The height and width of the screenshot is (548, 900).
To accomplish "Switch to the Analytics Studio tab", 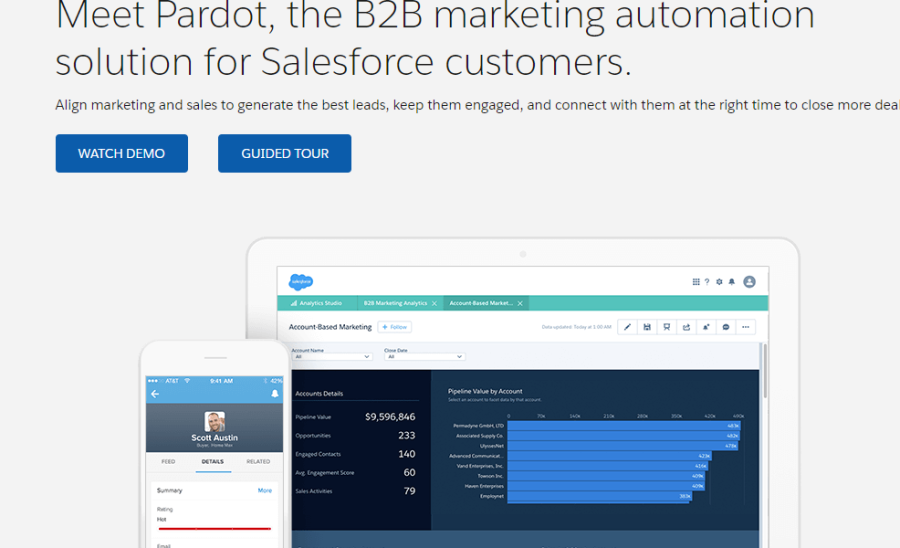I will (x=316, y=303).
